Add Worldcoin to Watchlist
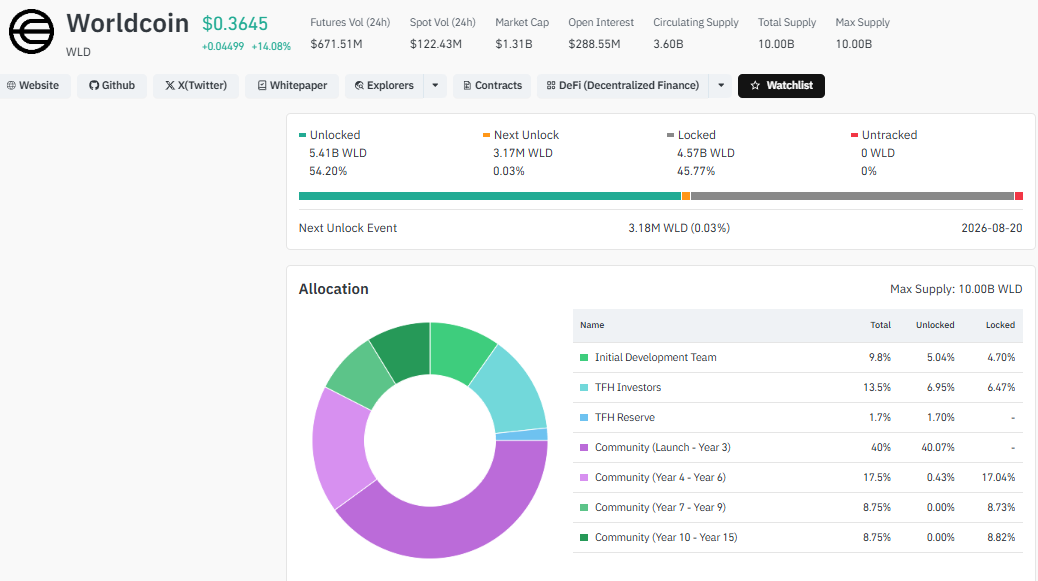 tap(781, 85)
